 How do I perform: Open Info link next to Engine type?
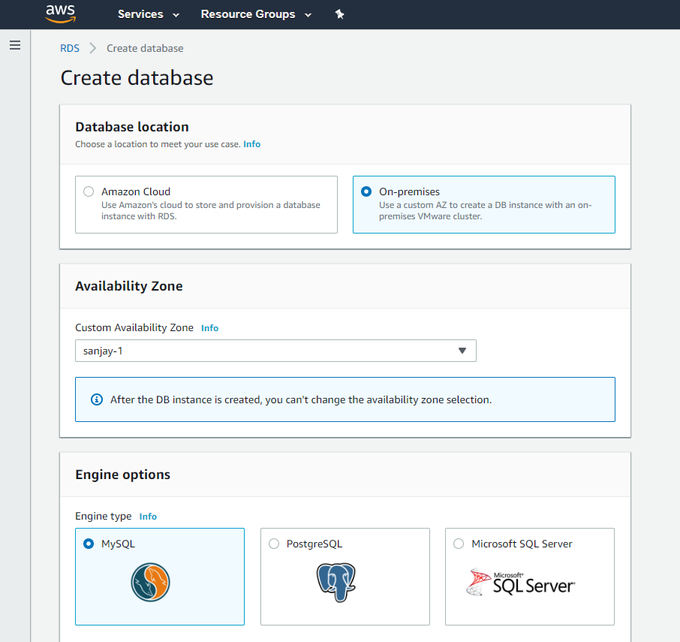148,516
